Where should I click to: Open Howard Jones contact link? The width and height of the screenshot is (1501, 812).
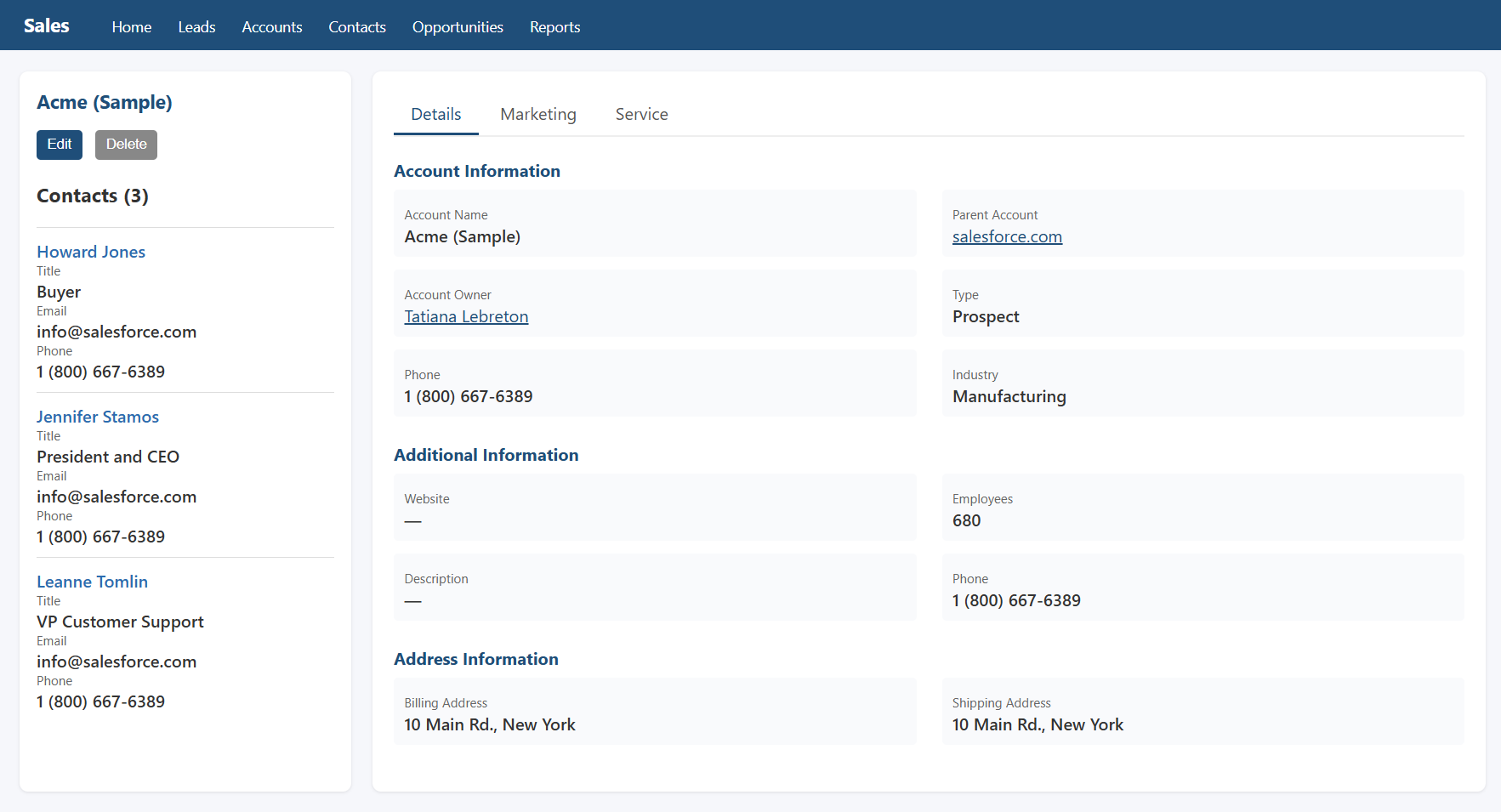point(91,252)
